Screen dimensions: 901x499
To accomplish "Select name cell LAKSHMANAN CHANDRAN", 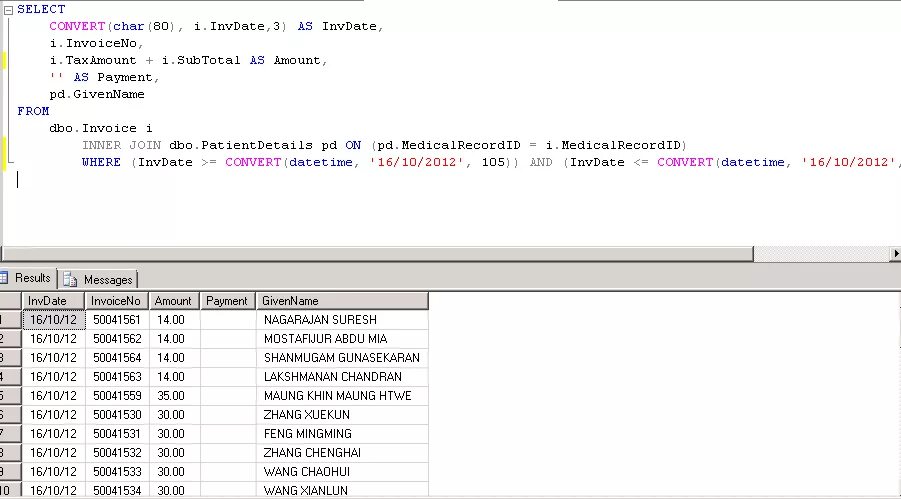I will coord(342,377).
